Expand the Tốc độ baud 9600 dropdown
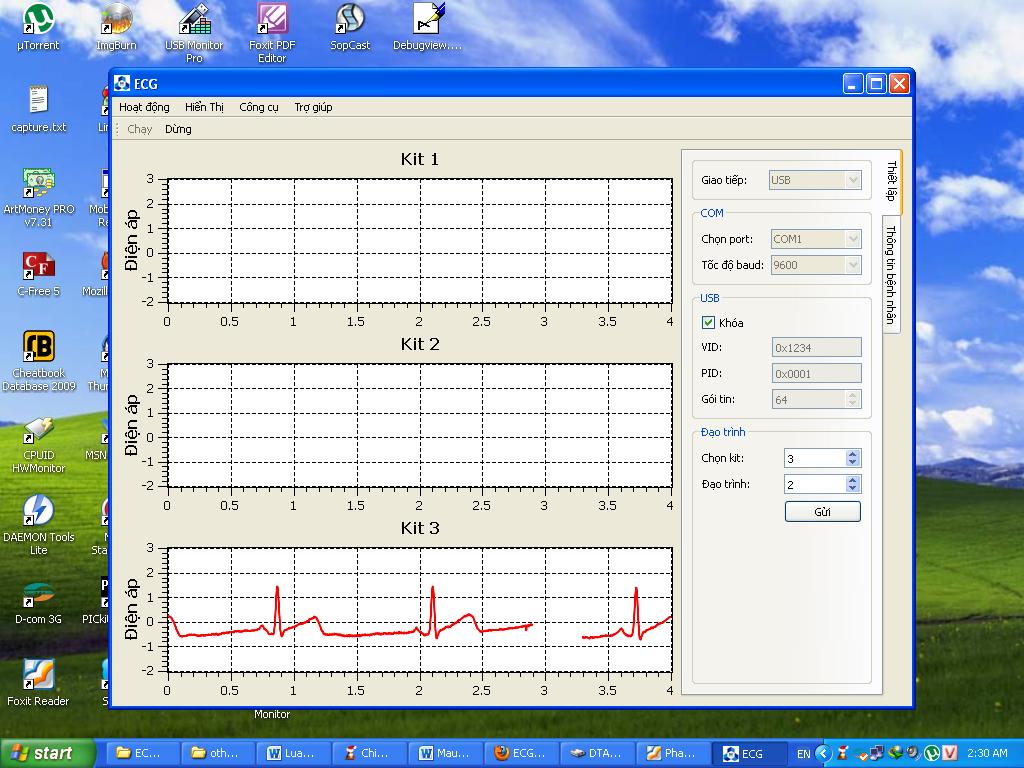The image size is (1024, 768). coord(815,265)
